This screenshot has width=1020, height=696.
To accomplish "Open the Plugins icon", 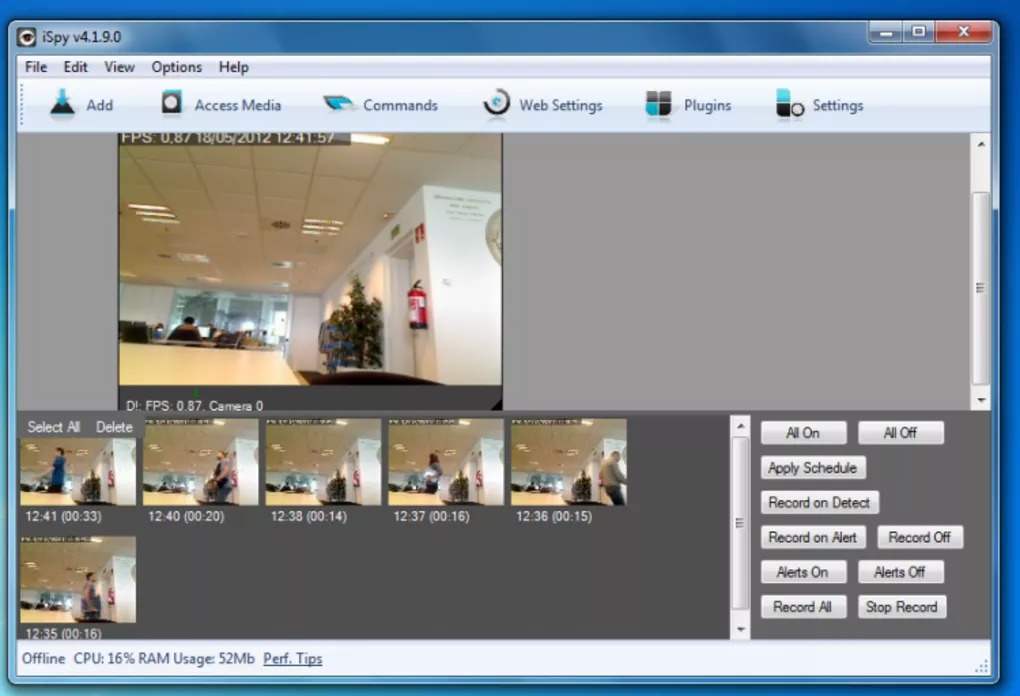I will (x=658, y=104).
